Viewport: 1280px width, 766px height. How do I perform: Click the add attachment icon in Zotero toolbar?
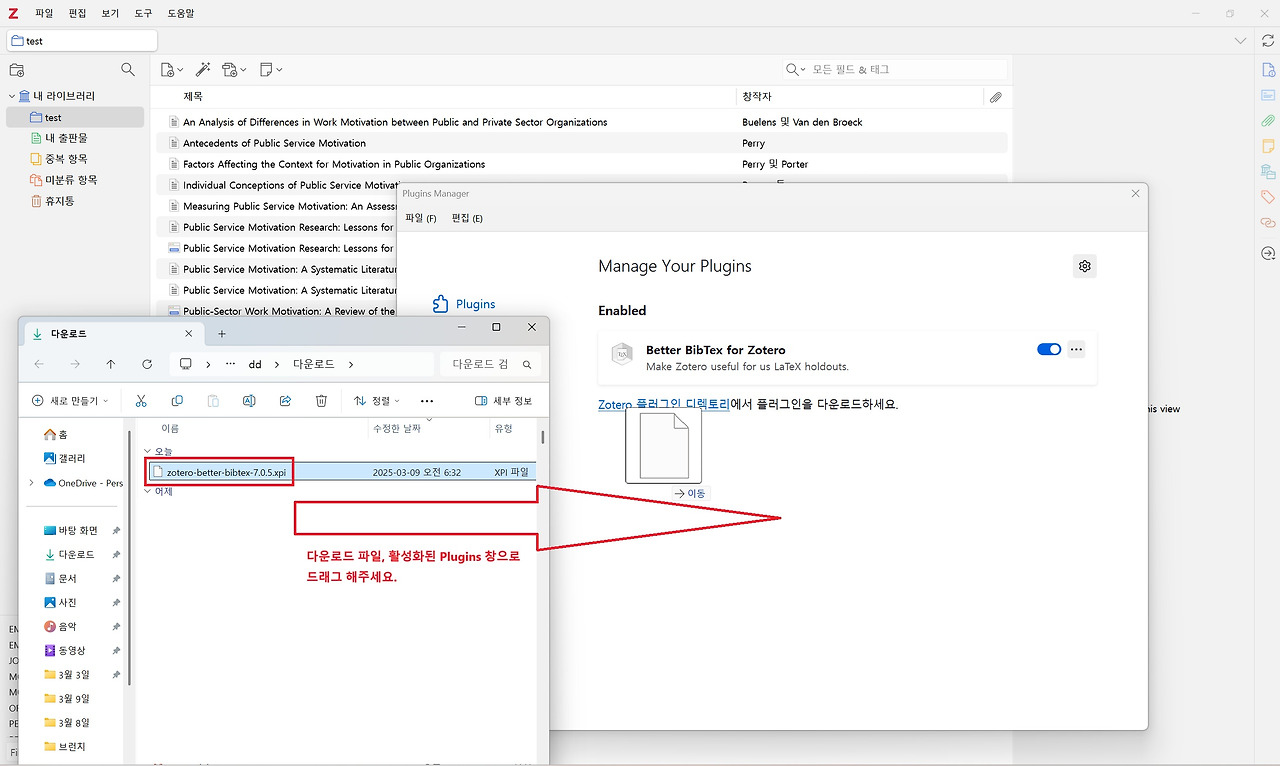tap(235, 70)
